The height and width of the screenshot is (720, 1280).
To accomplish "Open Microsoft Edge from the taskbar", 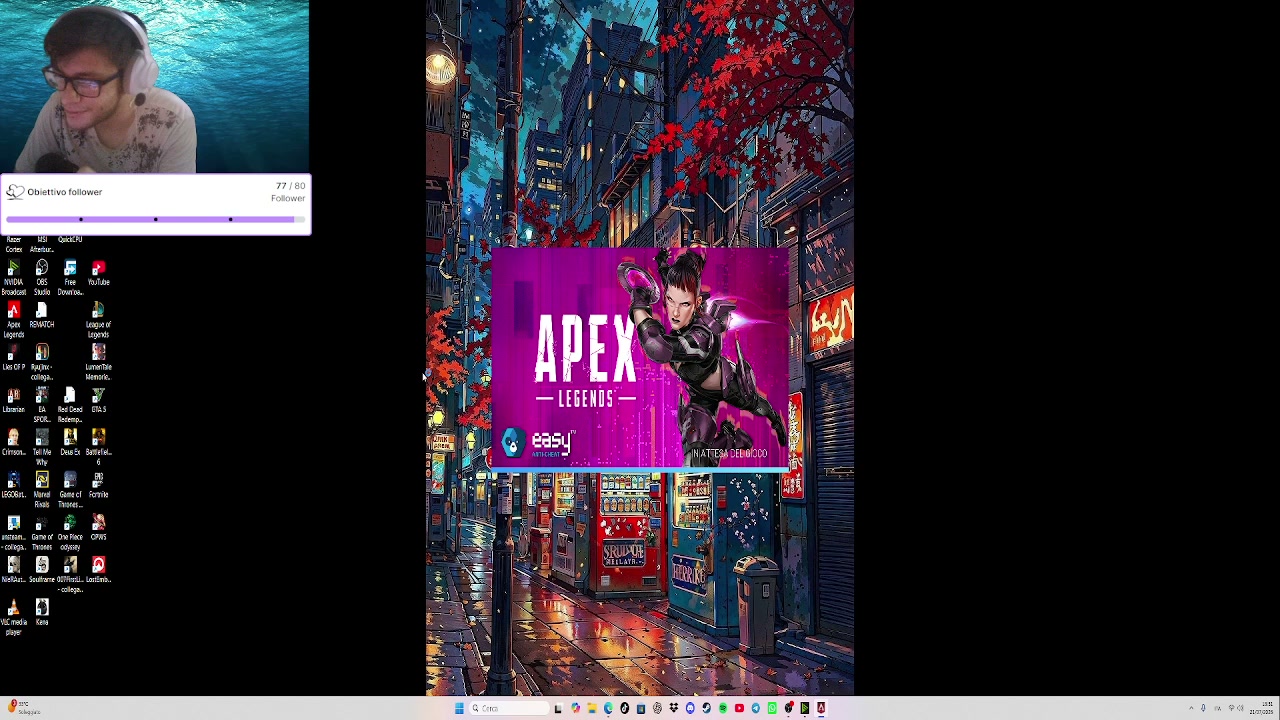I will pyautogui.click(x=608, y=708).
